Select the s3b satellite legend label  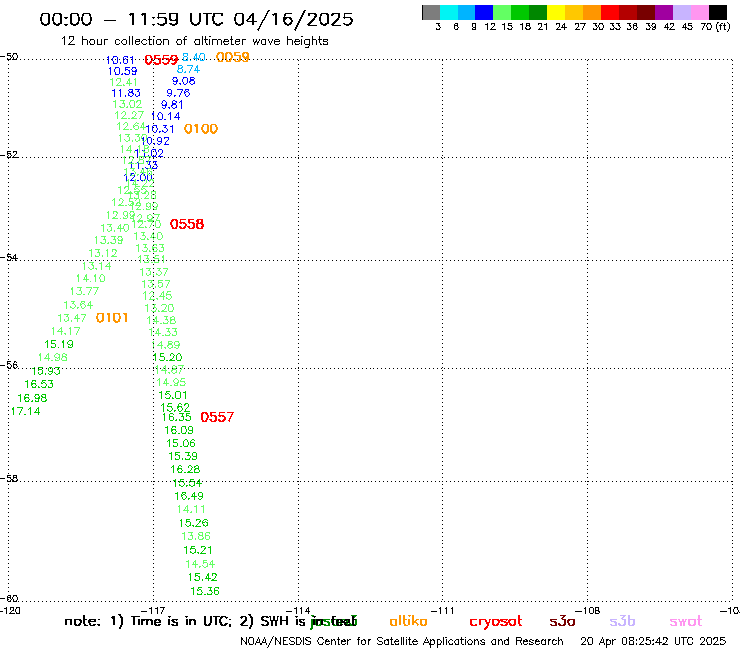click(622, 621)
